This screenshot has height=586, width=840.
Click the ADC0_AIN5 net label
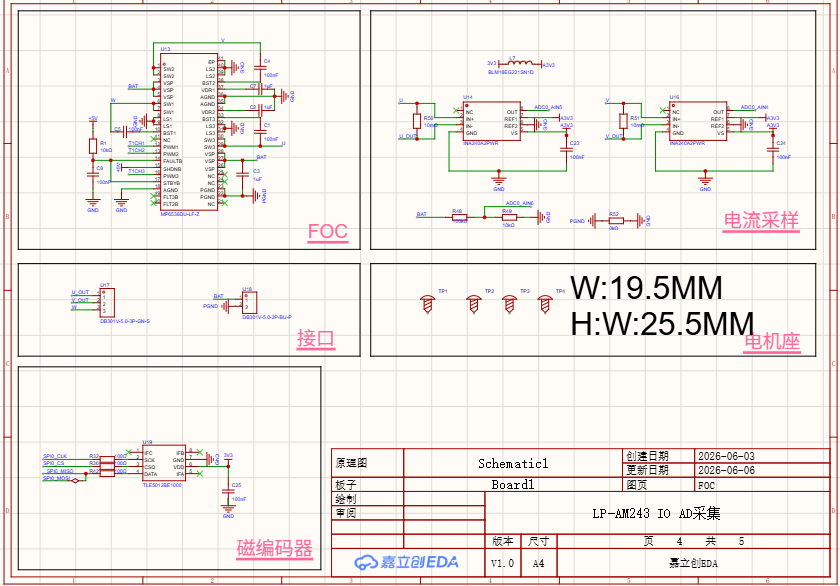(x=548, y=108)
